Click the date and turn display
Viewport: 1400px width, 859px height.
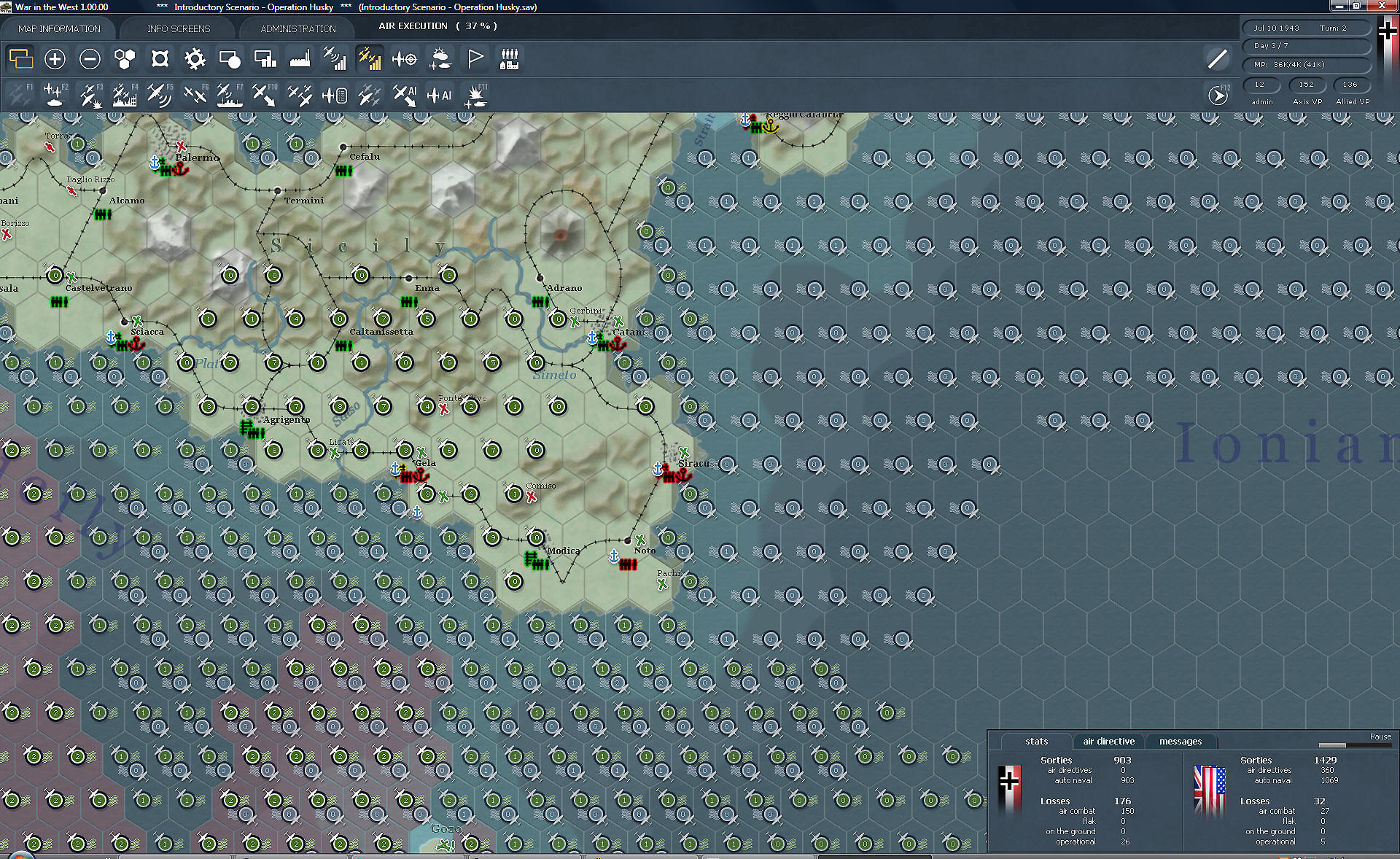coord(1305,28)
